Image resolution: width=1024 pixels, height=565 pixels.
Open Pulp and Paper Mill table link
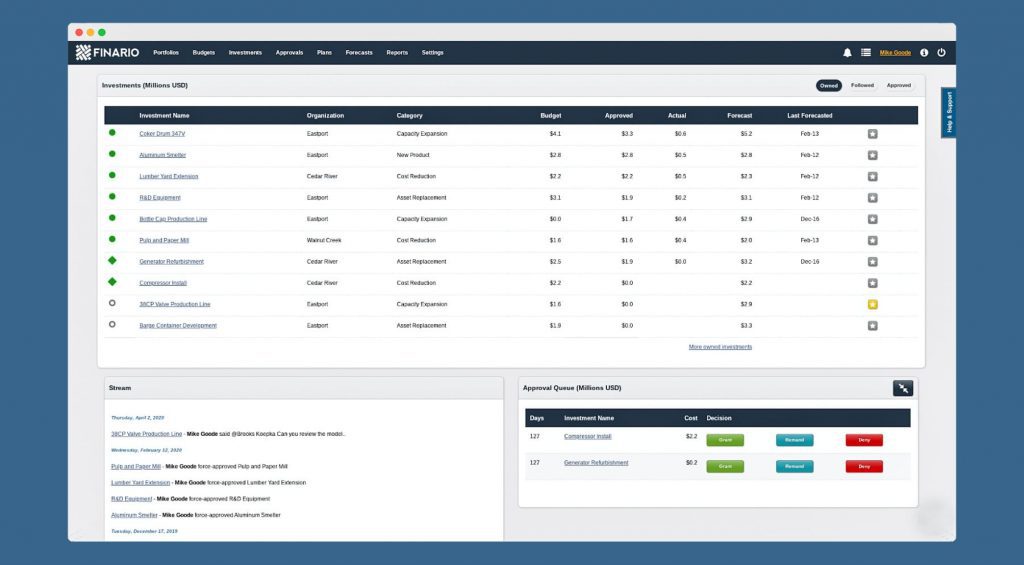[x=164, y=240]
